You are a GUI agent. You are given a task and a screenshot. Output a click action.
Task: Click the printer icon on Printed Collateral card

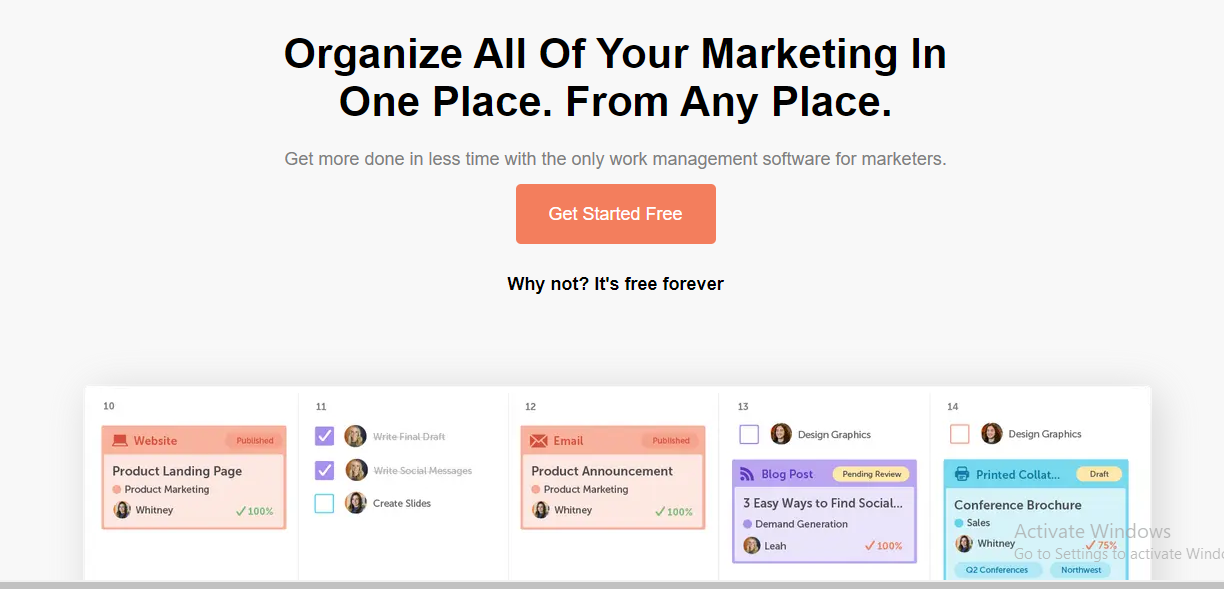[962, 474]
